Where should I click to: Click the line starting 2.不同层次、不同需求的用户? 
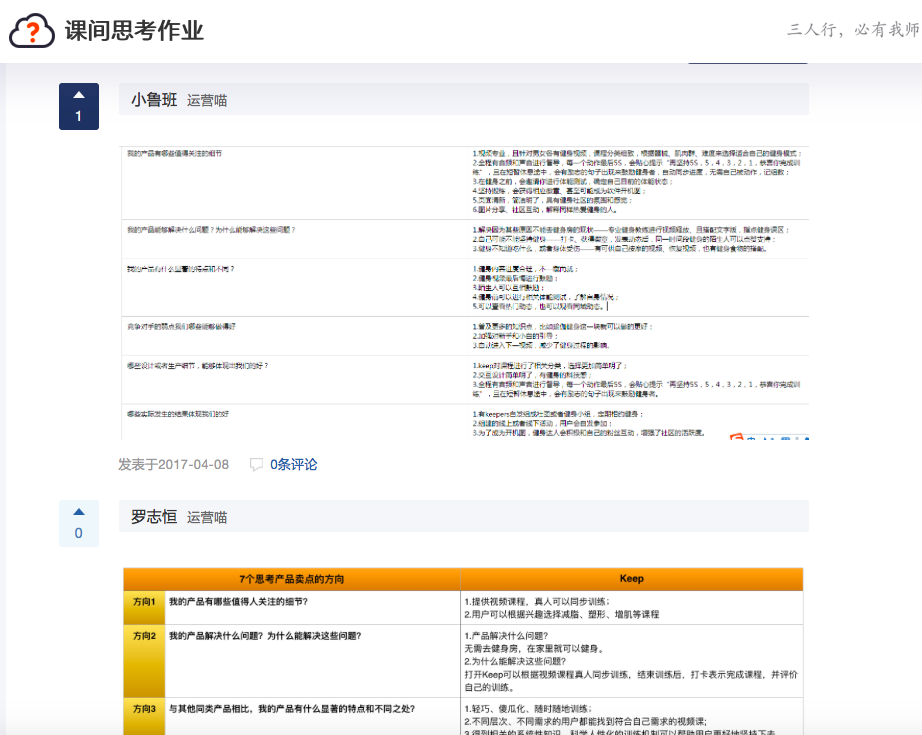tap(586, 721)
